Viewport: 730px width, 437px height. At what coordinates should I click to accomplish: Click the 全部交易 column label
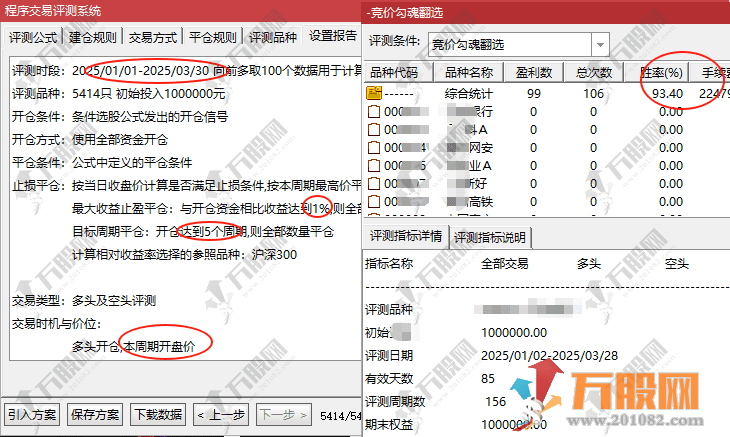(x=505, y=264)
